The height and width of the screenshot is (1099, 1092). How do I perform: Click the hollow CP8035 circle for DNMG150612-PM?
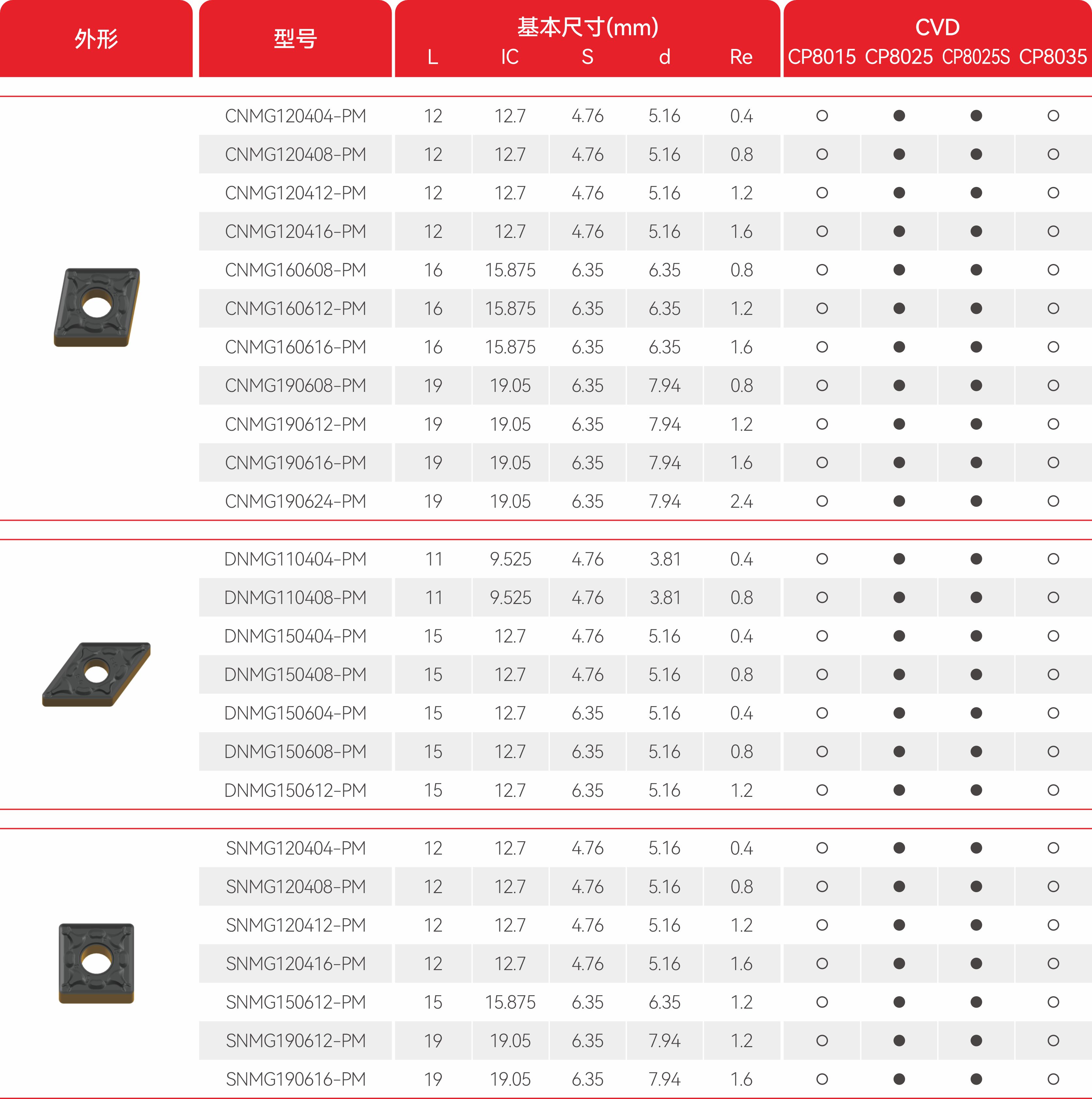coord(1053,790)
